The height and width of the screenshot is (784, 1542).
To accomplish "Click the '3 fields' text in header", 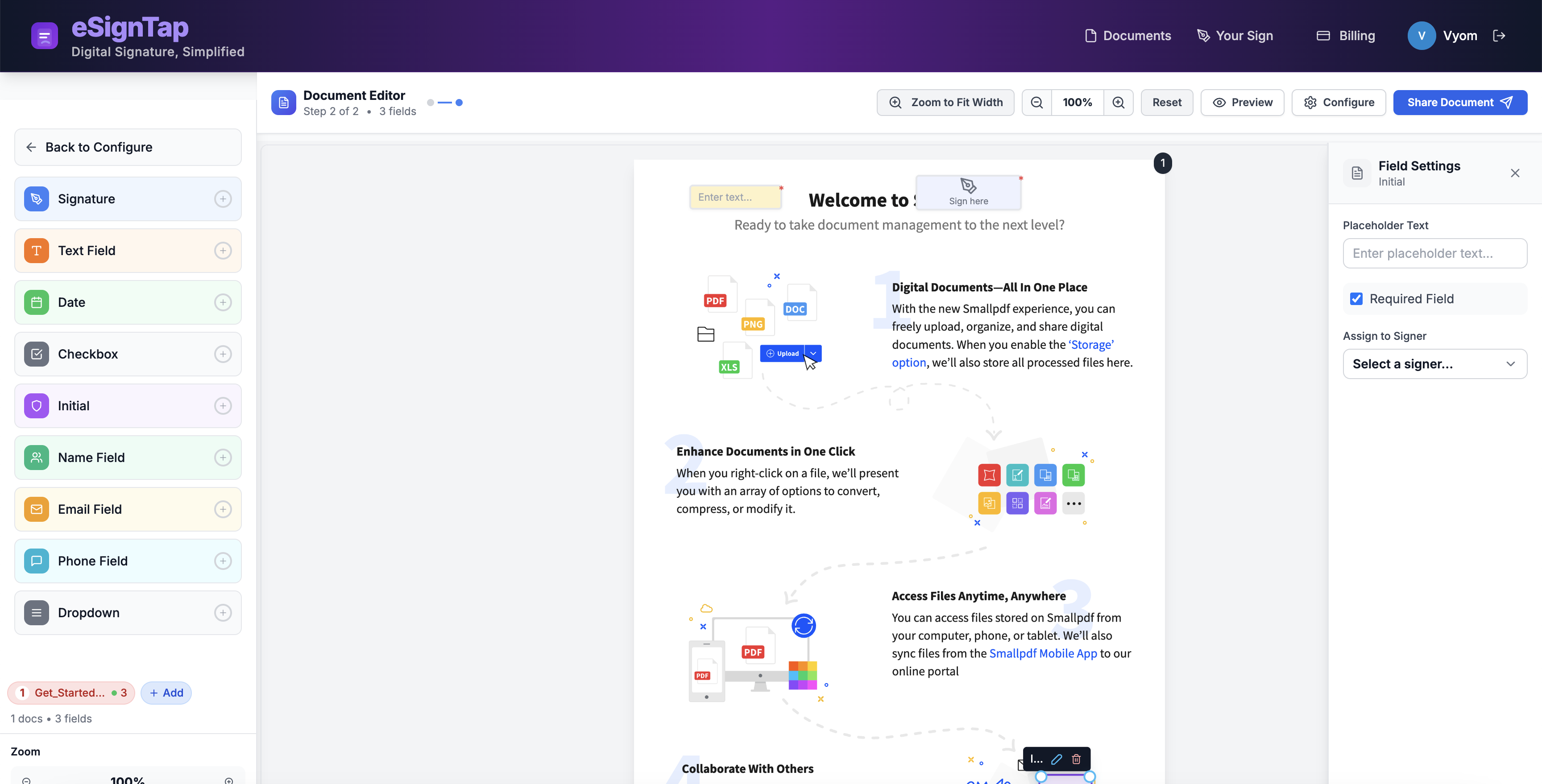I will pyautogui.click(x=398, y=111).
